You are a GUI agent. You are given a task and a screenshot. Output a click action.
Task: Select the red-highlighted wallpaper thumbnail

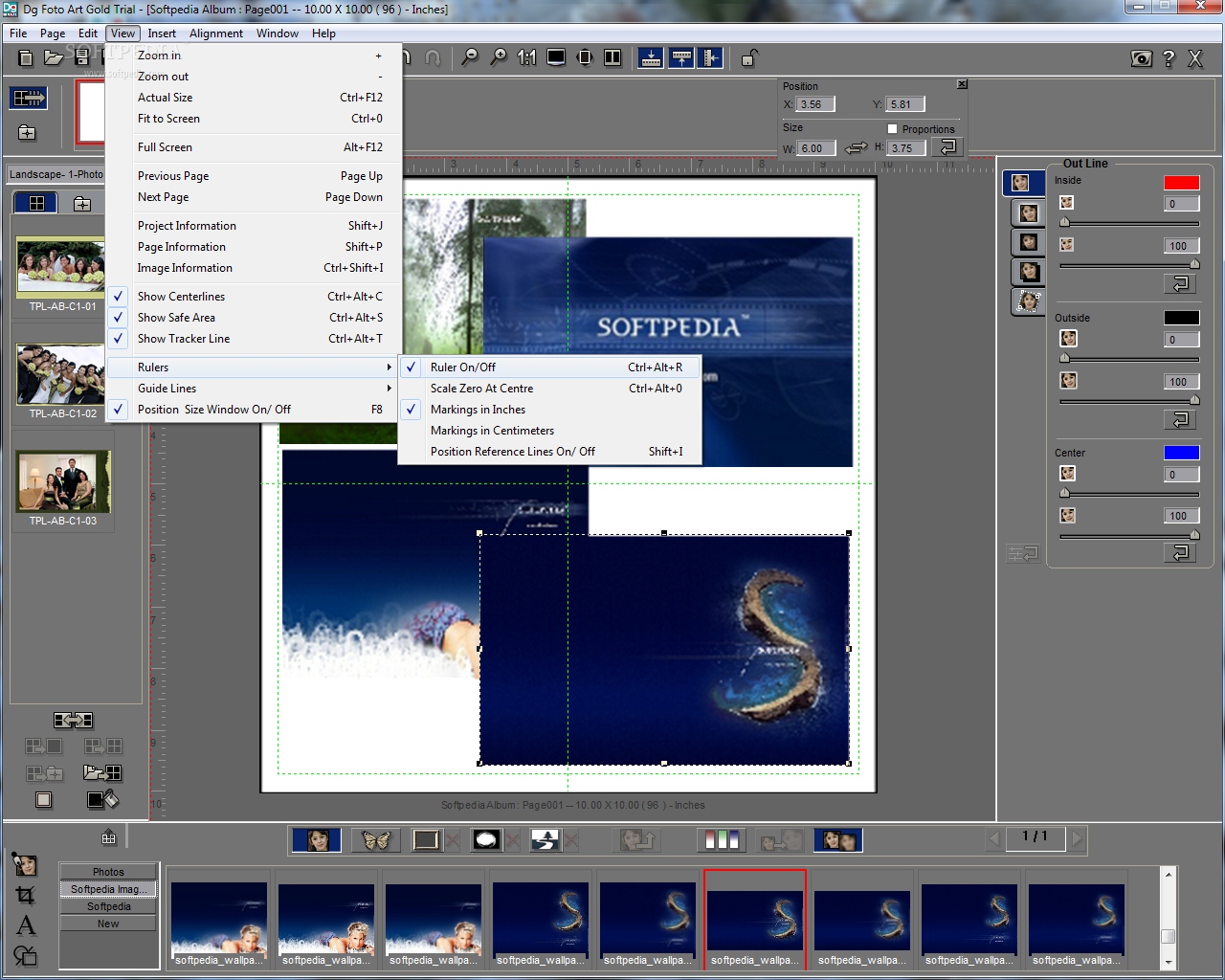click(754, 920)
